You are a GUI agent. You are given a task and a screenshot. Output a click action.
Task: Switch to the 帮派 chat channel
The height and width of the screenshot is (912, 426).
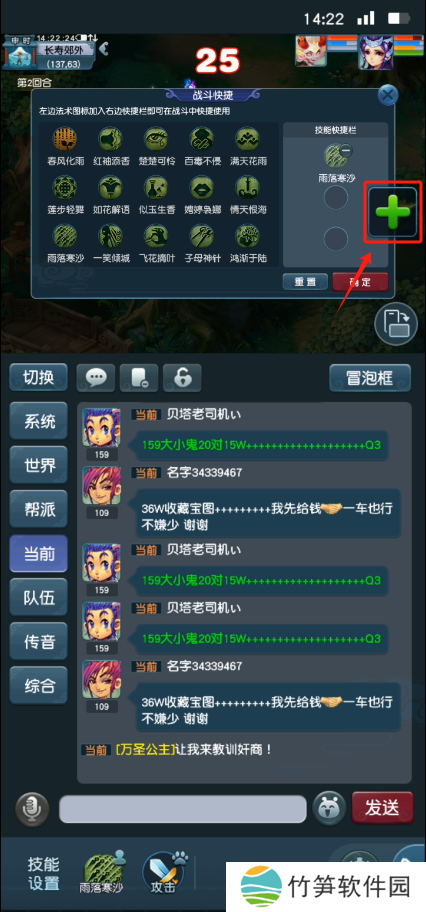[x=39, y=509]
